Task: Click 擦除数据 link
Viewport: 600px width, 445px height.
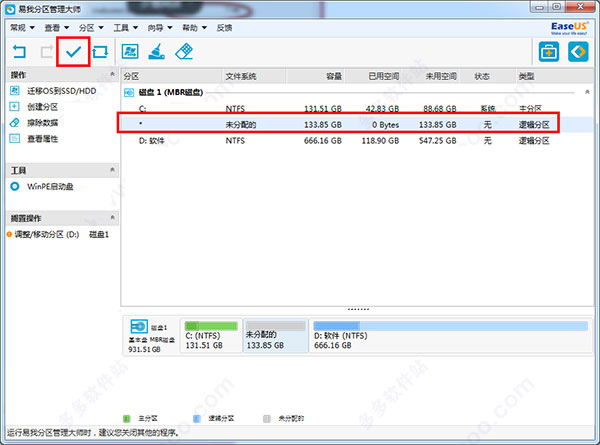Action: point(42,122)
